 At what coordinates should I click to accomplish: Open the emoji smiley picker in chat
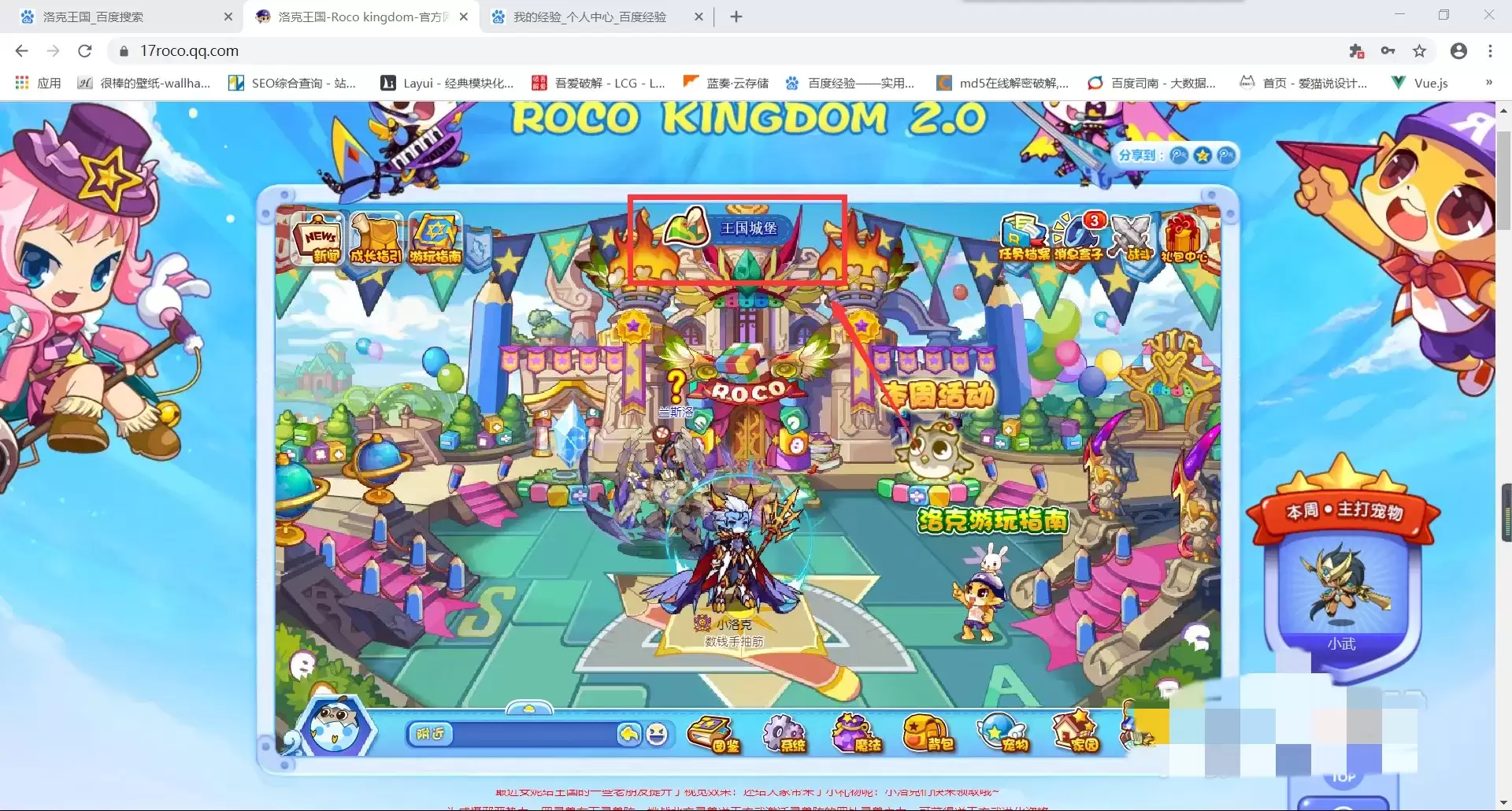(x=657, y=734)
